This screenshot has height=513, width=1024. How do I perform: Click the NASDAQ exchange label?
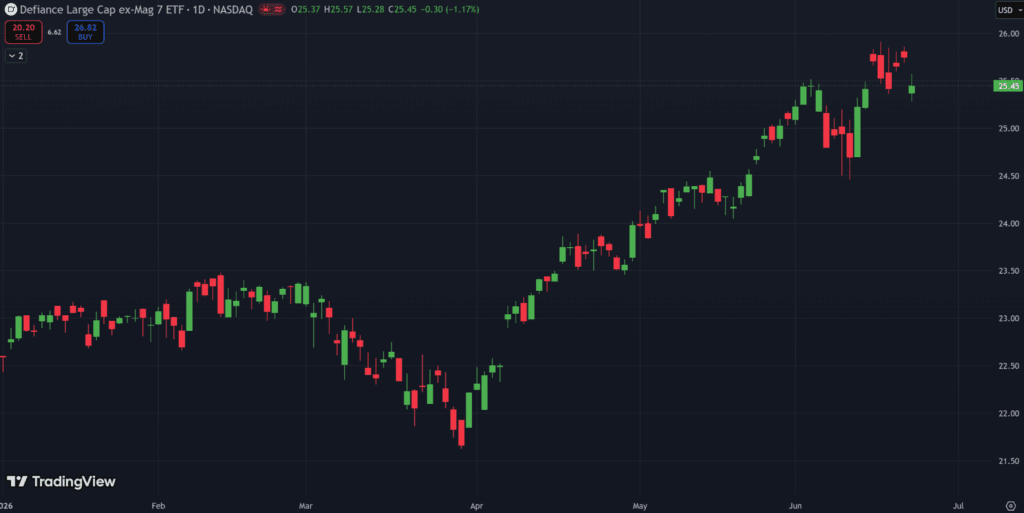pos(232,10)
